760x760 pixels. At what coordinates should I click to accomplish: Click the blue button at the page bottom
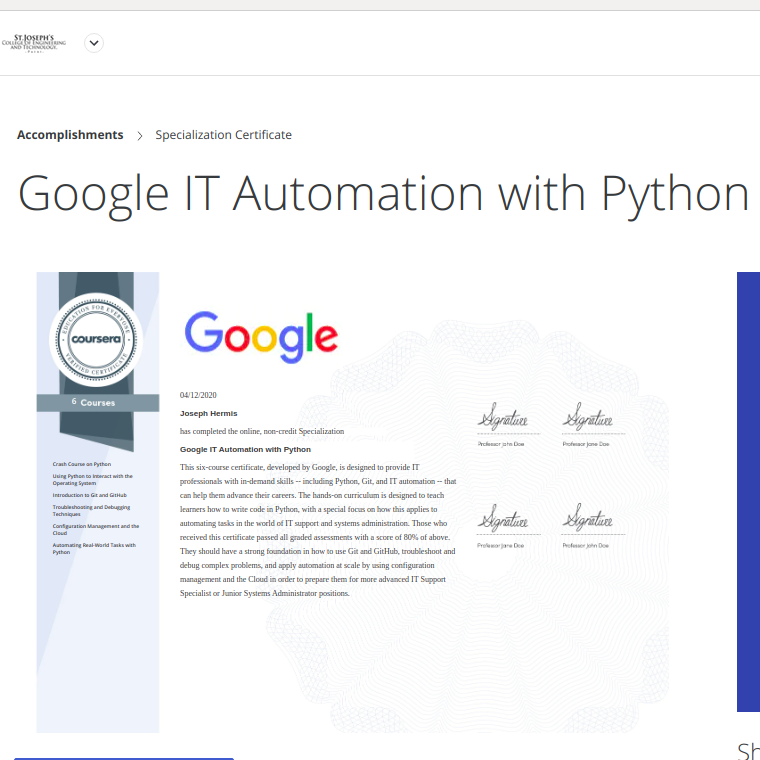coord(124,759)
